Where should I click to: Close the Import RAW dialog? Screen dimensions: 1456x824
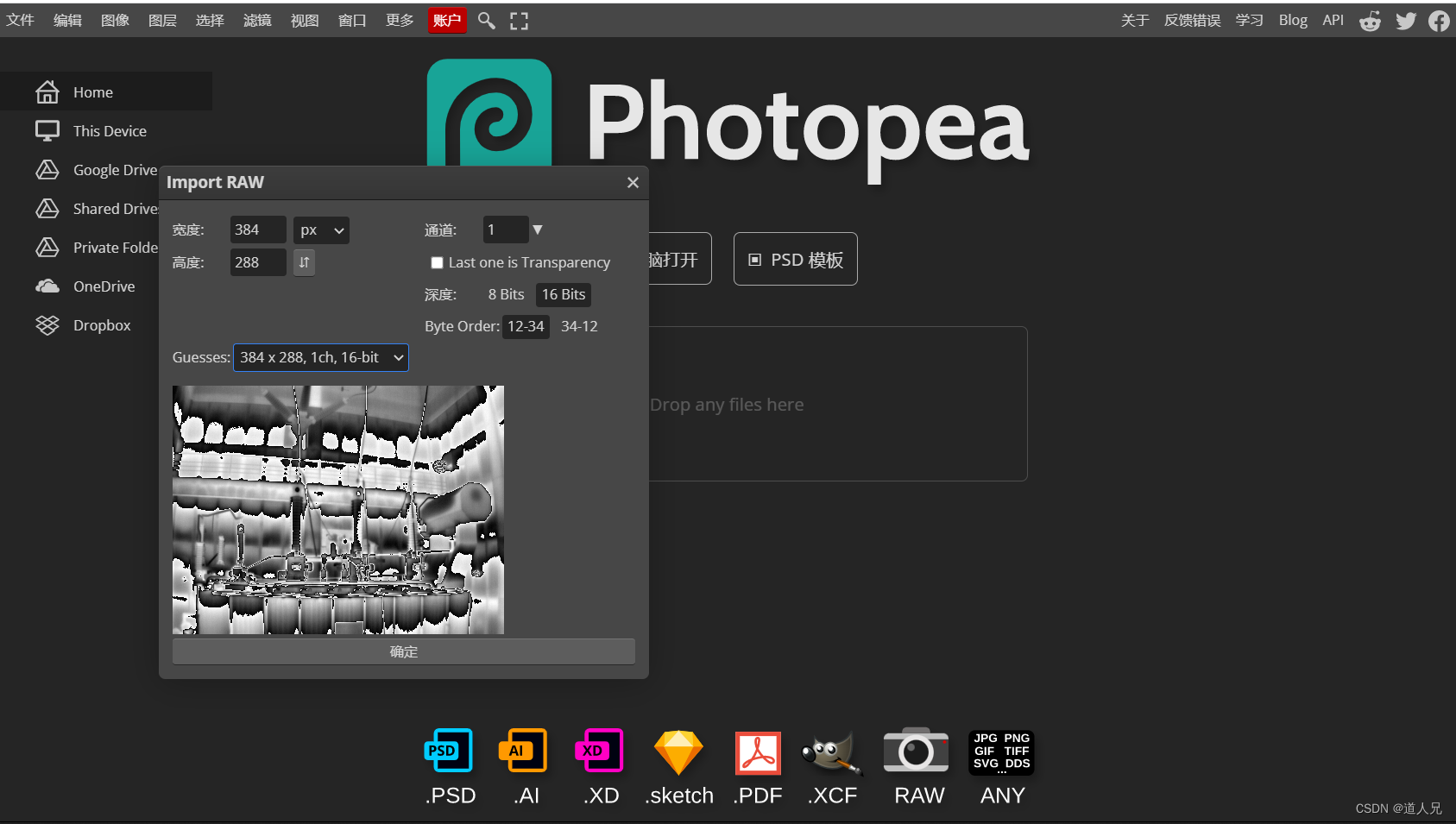pos(633,182)
